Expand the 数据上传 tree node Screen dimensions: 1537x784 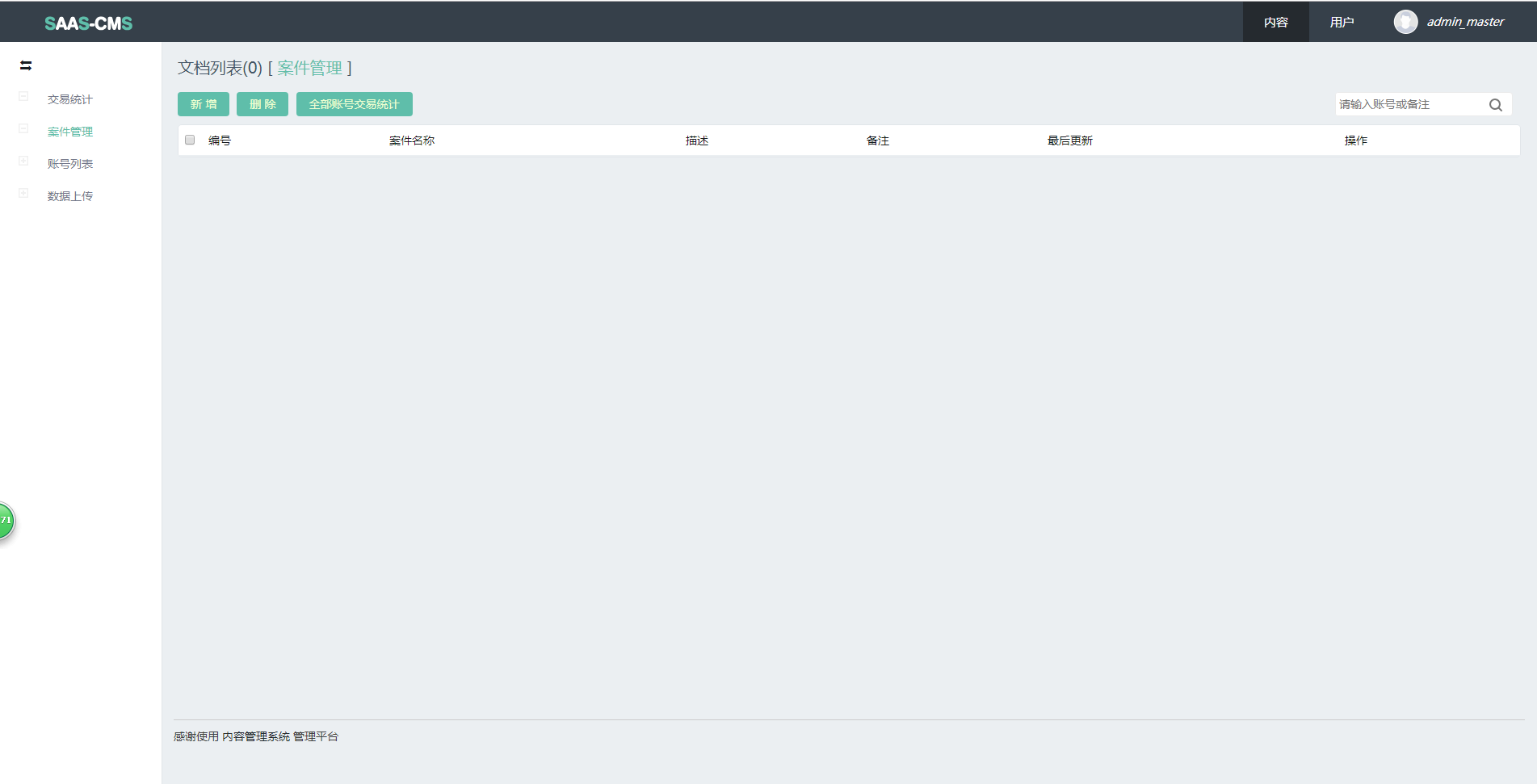point(23,194)
